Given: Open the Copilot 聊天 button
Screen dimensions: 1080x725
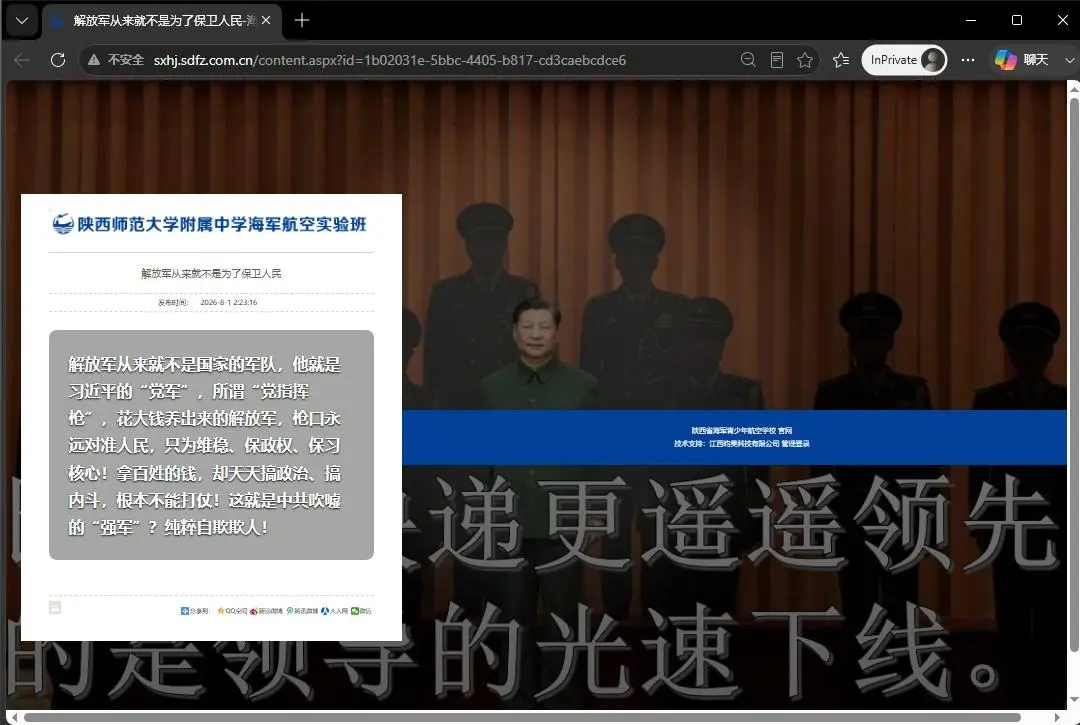Looking at the screenshot, I should 1021,60.
